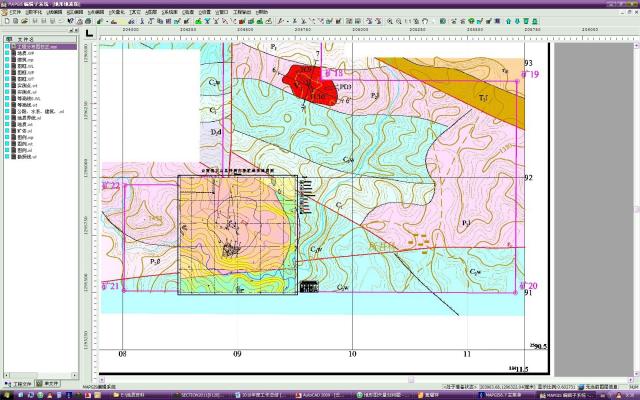
Task: Toggle checkbox for 地质界线.wl layer
Action: (x=8, y=118)
